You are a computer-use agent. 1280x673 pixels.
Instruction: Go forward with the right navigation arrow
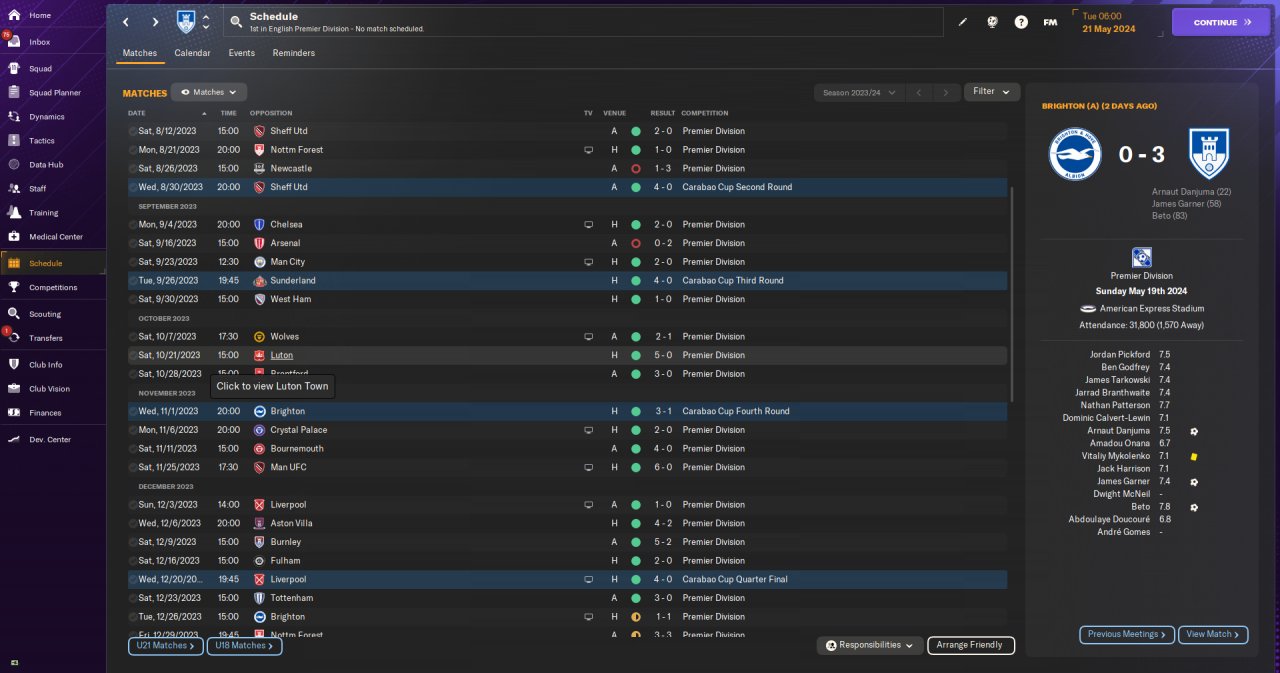(155, 22)
